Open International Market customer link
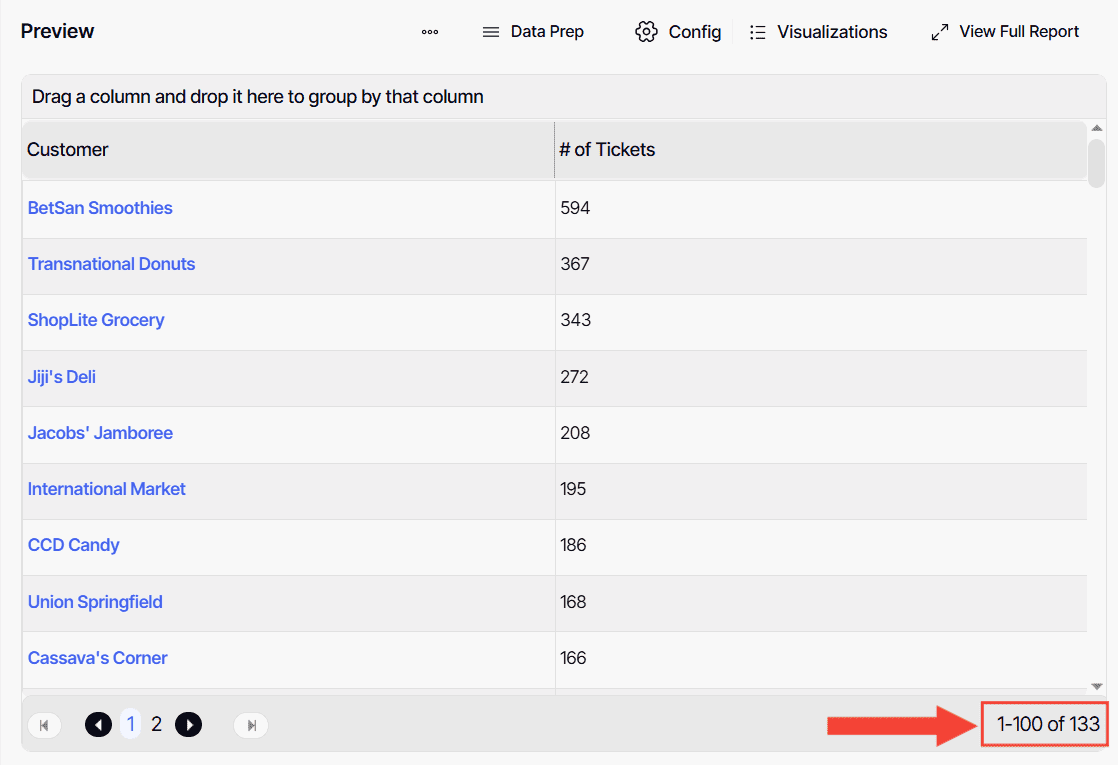 (106, 489)
